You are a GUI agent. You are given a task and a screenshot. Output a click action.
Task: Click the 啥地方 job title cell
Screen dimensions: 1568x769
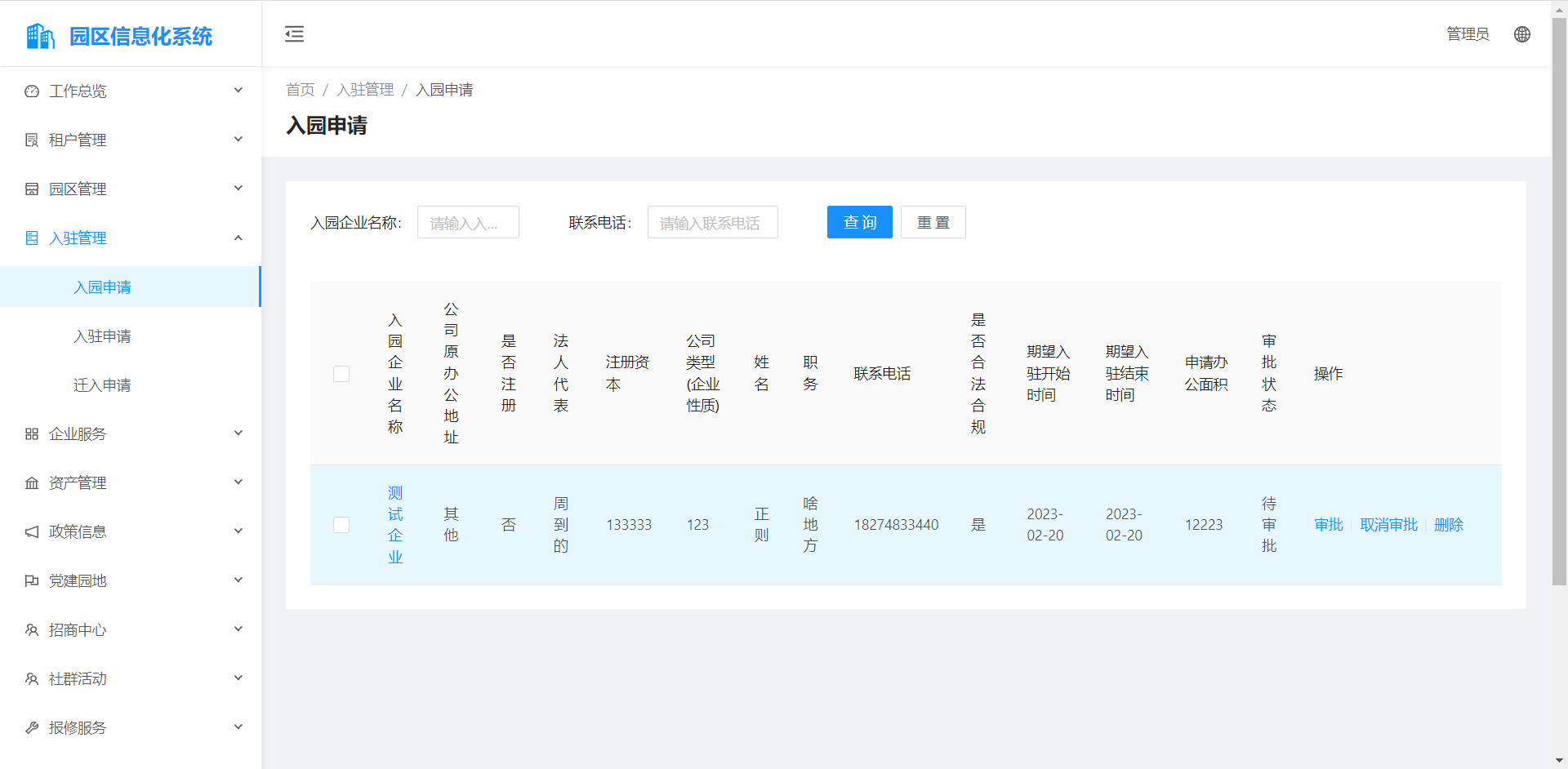point(810,525)
